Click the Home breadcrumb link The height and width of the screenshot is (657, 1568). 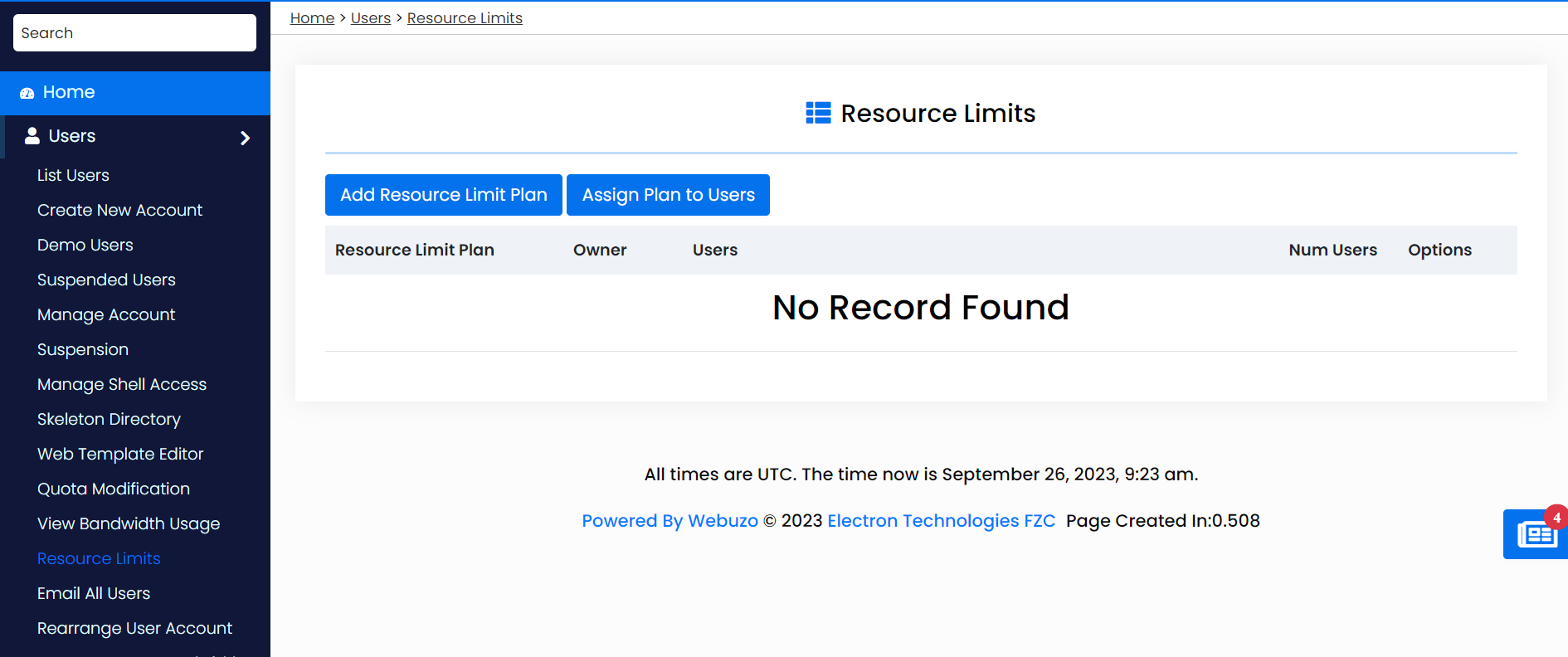312,18
